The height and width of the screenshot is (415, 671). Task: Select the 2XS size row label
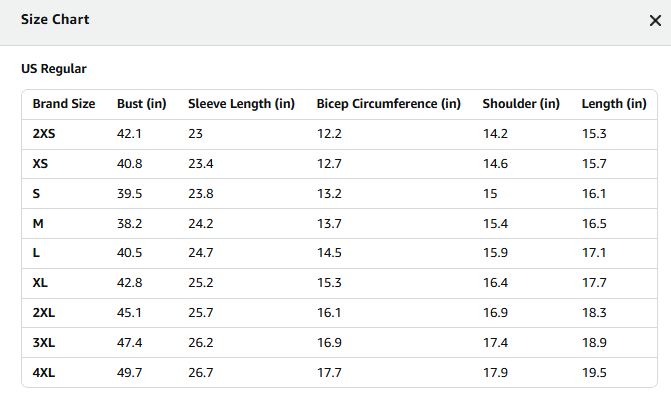pyautogui.click(x=44, y=134)
